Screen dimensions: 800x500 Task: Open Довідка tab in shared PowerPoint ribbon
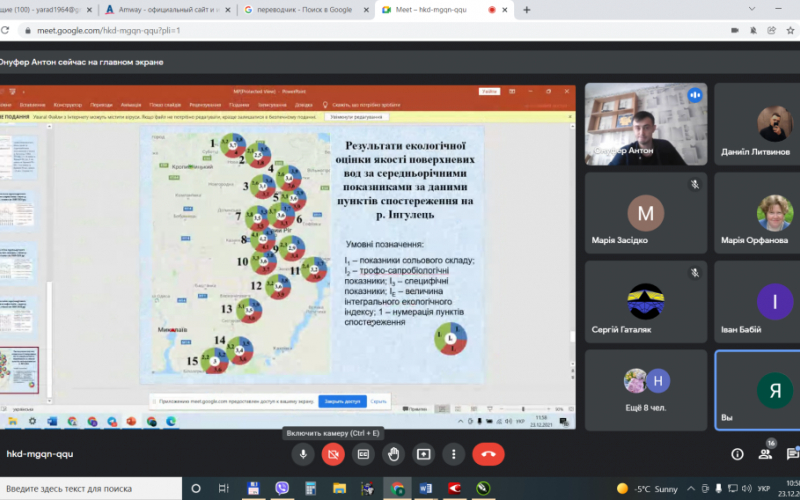[x=304, y=105]
